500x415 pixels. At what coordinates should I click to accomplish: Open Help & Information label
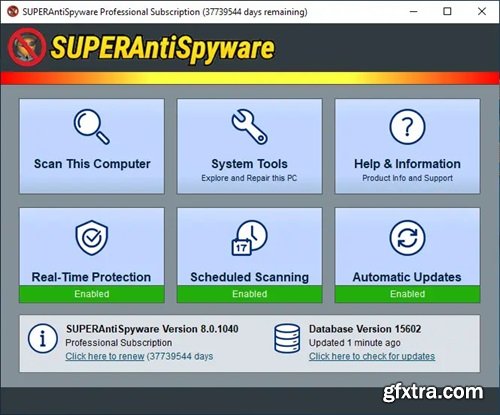pos(407,164)
